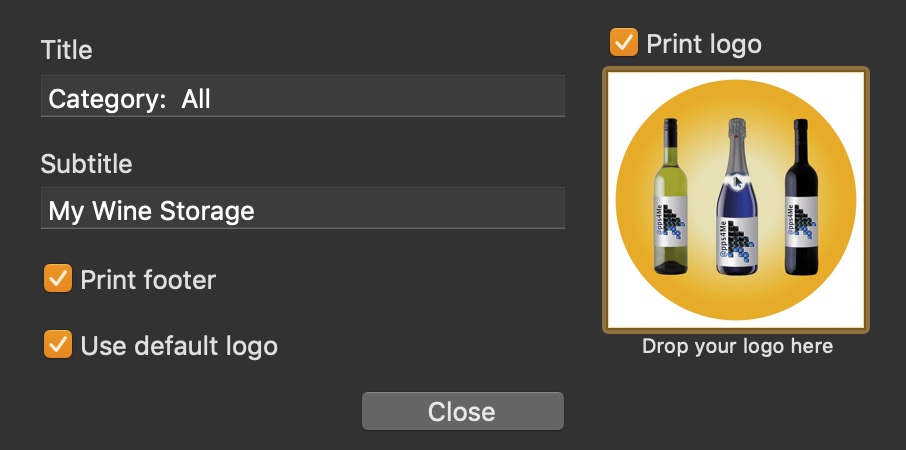Uncheck the Print logo checkbox
906x450 pixels.
coord(623,43)
